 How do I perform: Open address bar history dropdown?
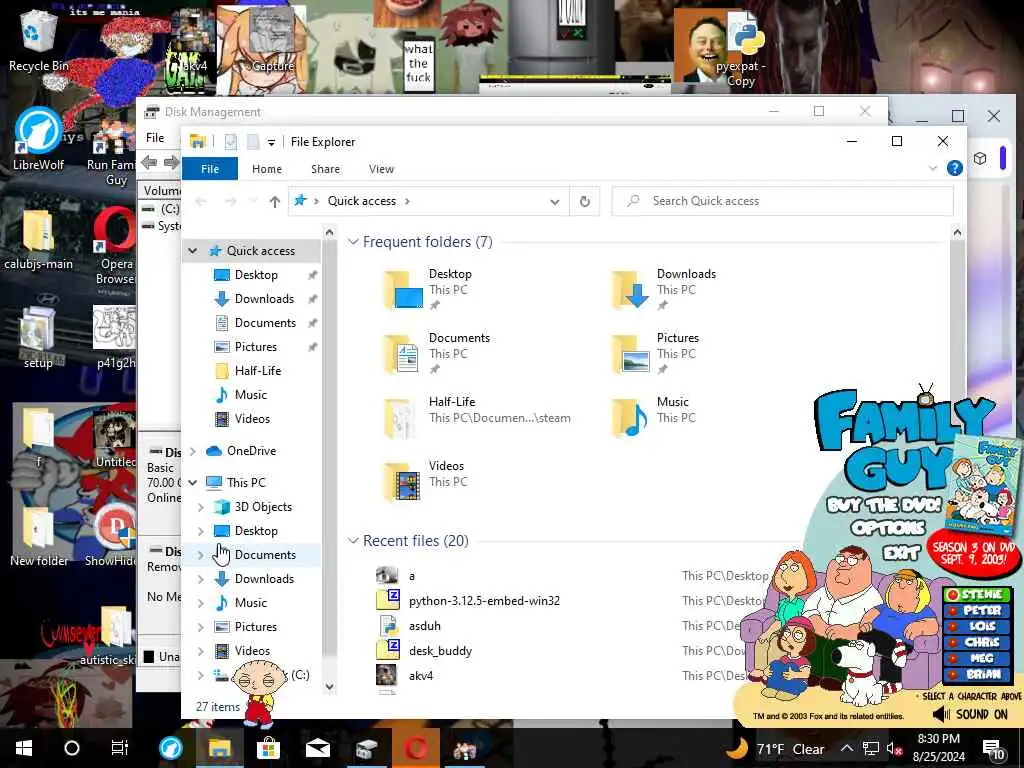554,202
